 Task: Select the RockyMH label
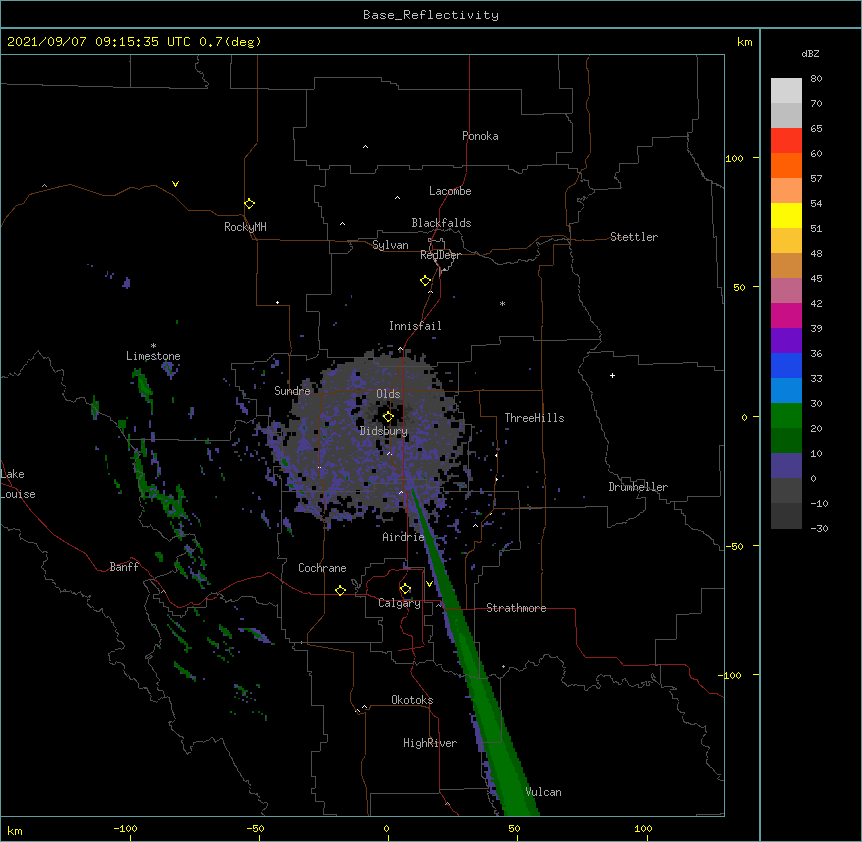click(245, 227)
